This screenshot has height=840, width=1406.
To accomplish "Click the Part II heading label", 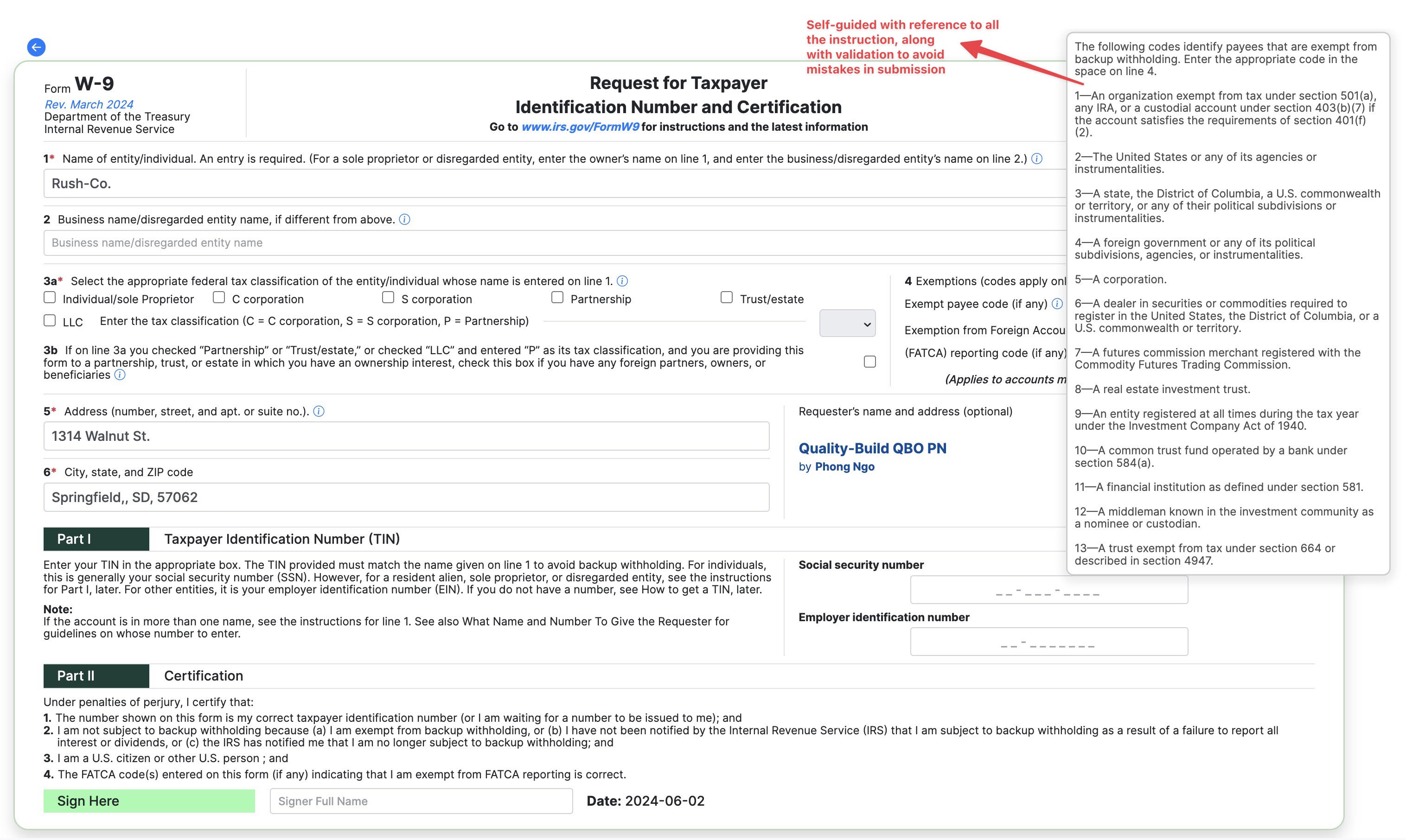I will 96,676.
